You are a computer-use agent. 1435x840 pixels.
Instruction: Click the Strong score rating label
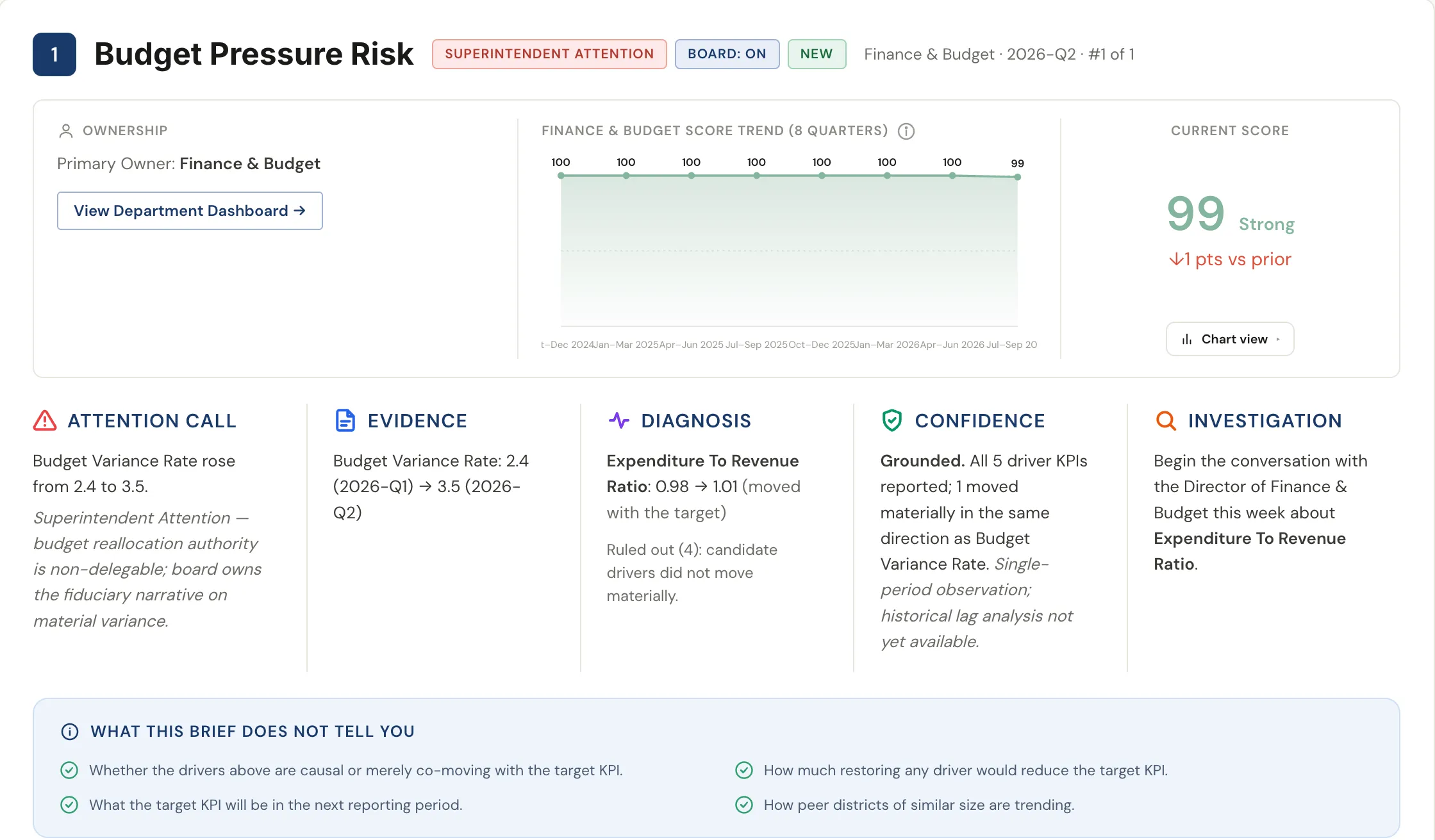pyautogui.click(x=1266, y=224)
